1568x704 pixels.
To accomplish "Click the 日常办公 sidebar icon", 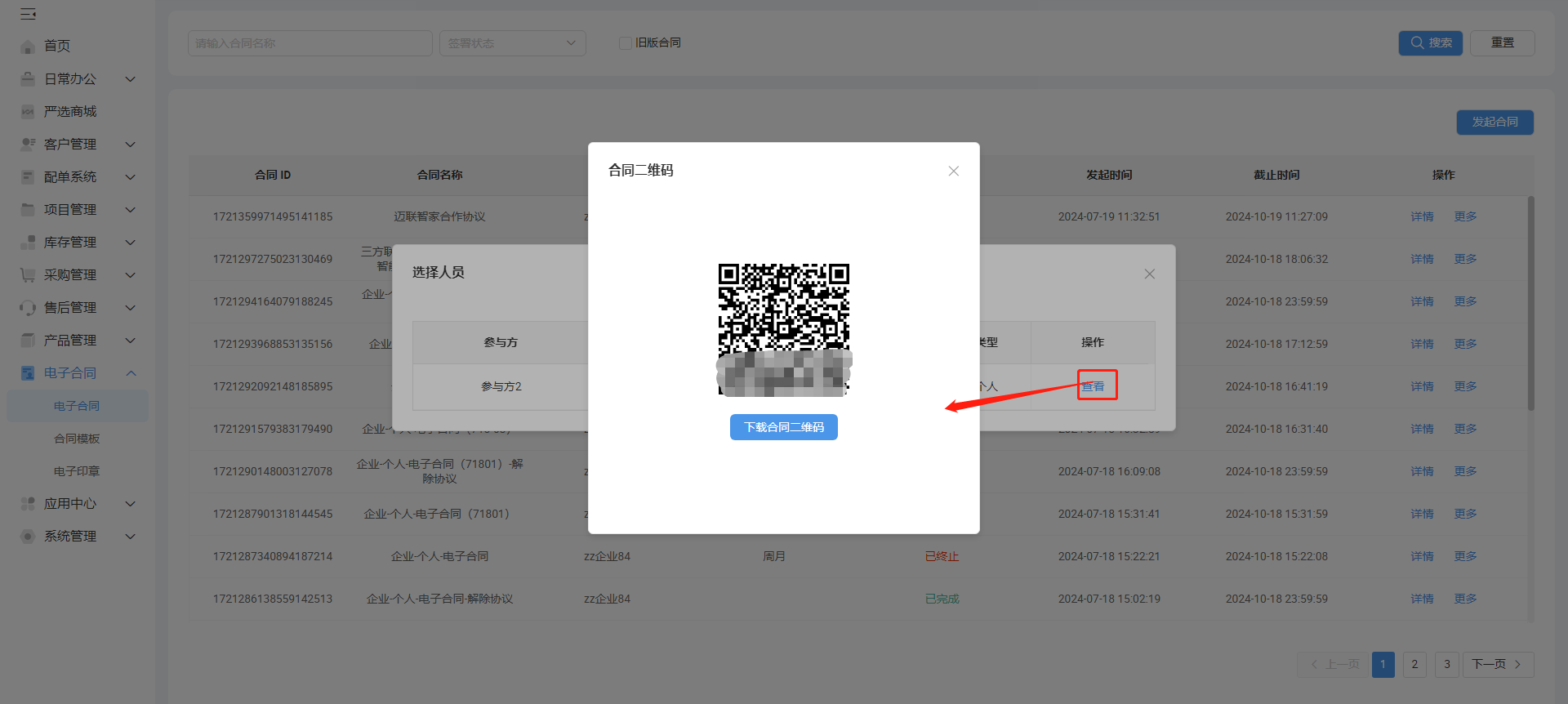I will [x=28, y=79].
